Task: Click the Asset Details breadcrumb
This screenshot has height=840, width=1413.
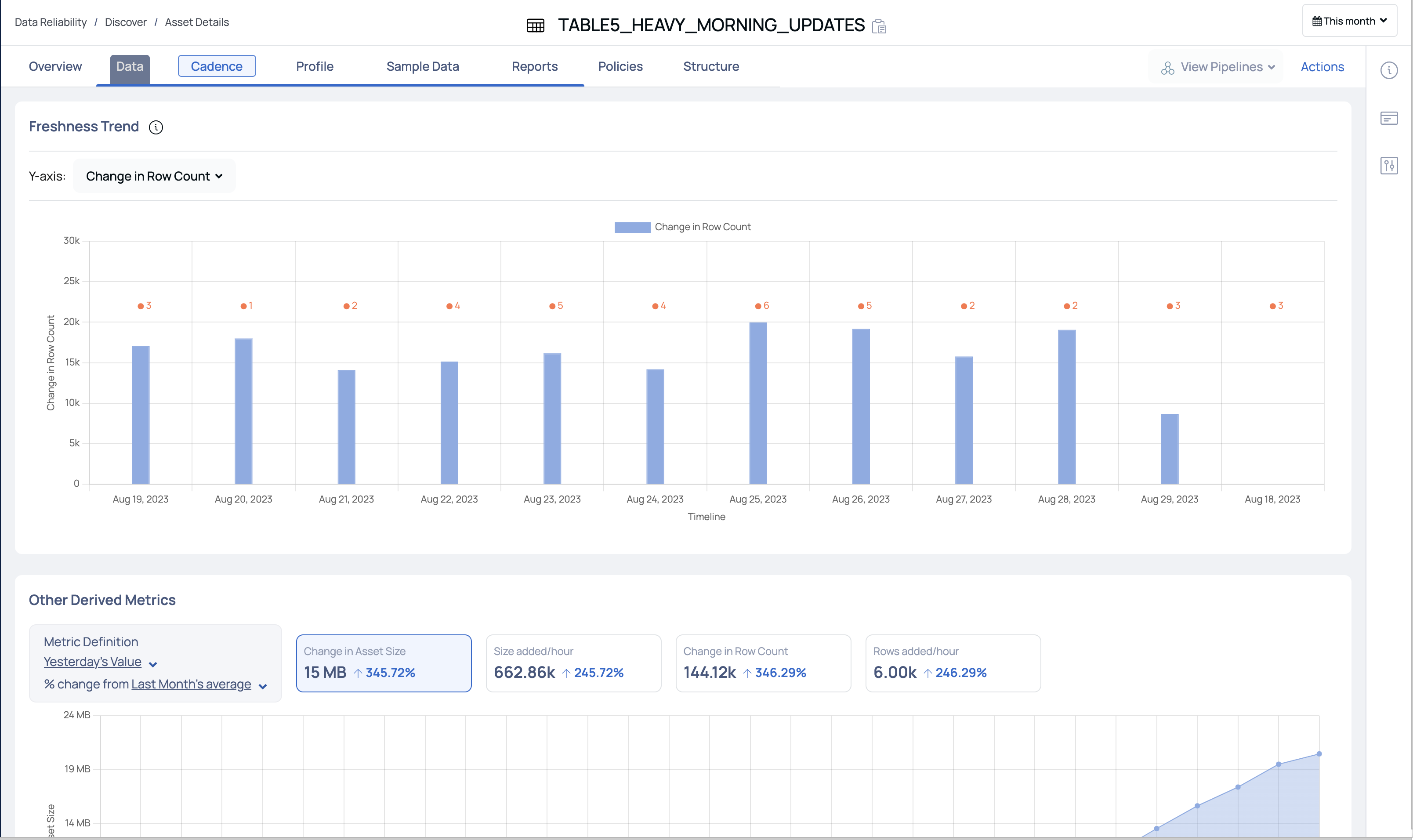Action: [197, 23]
